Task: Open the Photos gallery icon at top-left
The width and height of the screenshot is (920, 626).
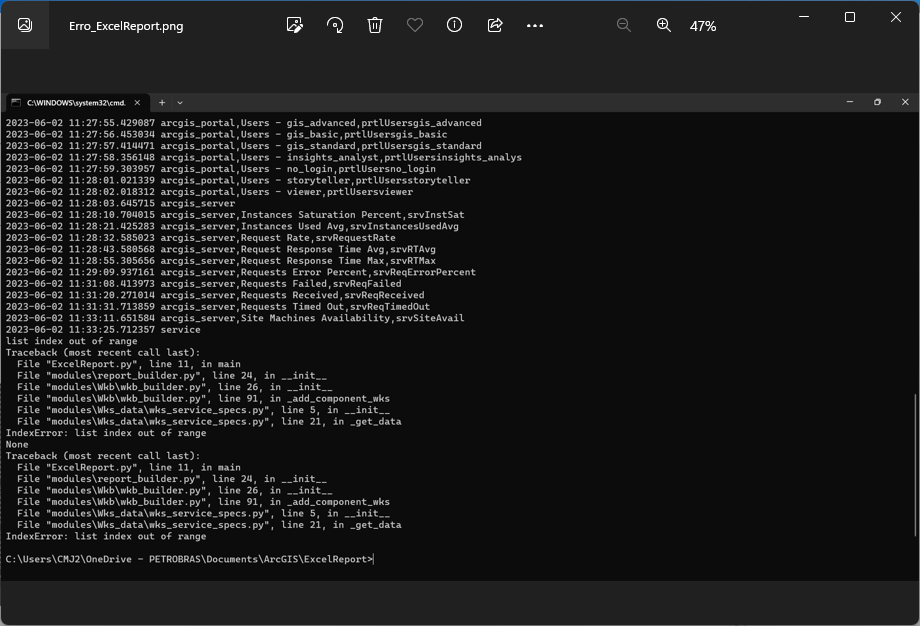Action: [25, 25]
